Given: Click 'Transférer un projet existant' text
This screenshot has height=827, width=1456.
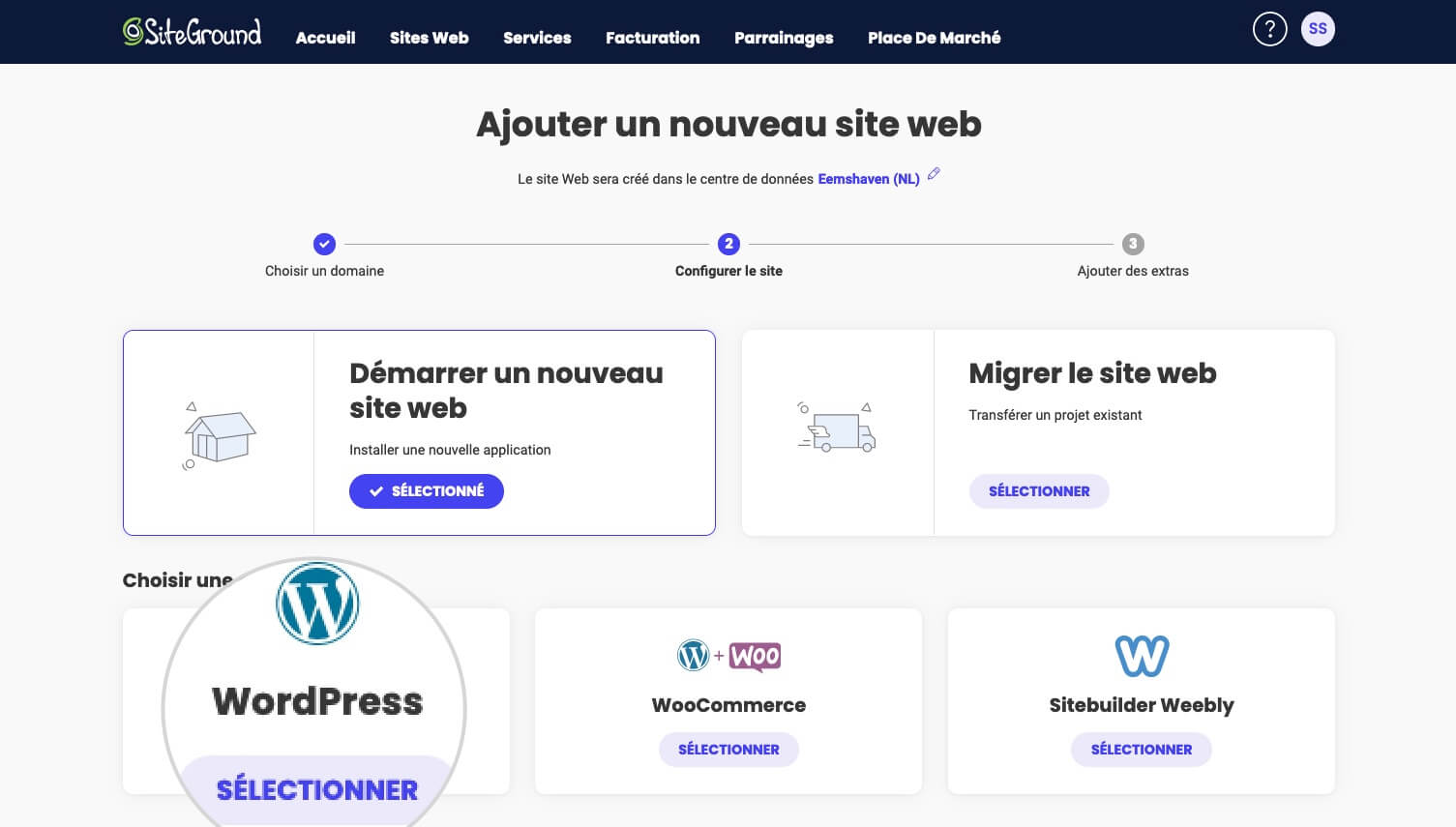Looking at the screenshot, I should coord(1055,415).
